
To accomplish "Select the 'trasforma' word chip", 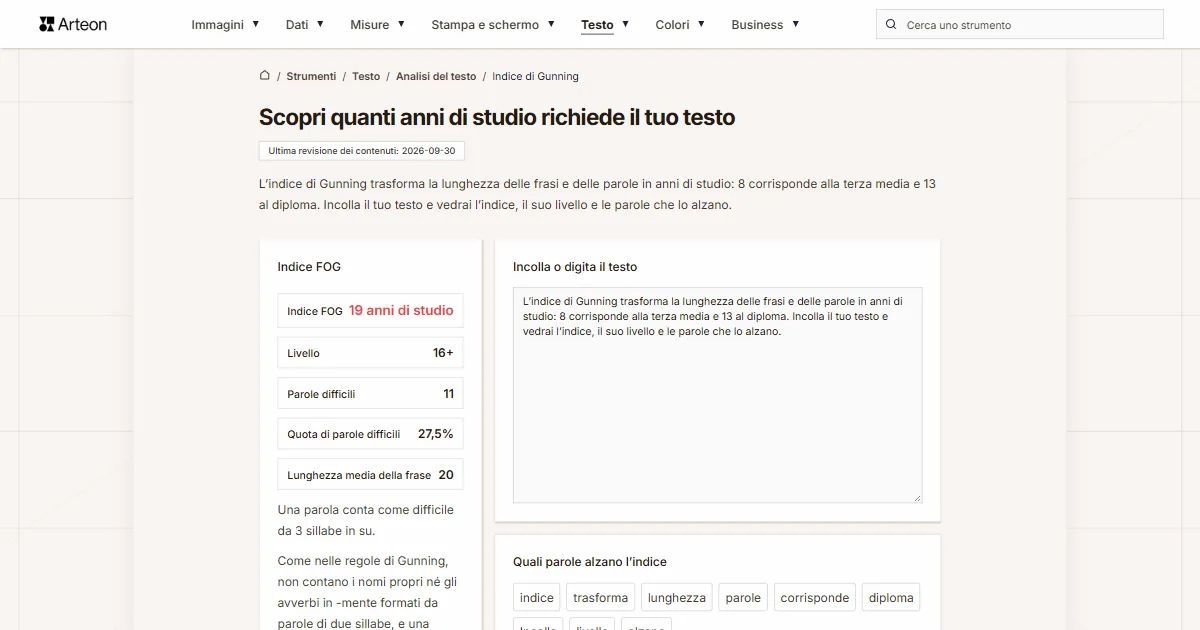I will pyautogui.click(x=600, y=598).
